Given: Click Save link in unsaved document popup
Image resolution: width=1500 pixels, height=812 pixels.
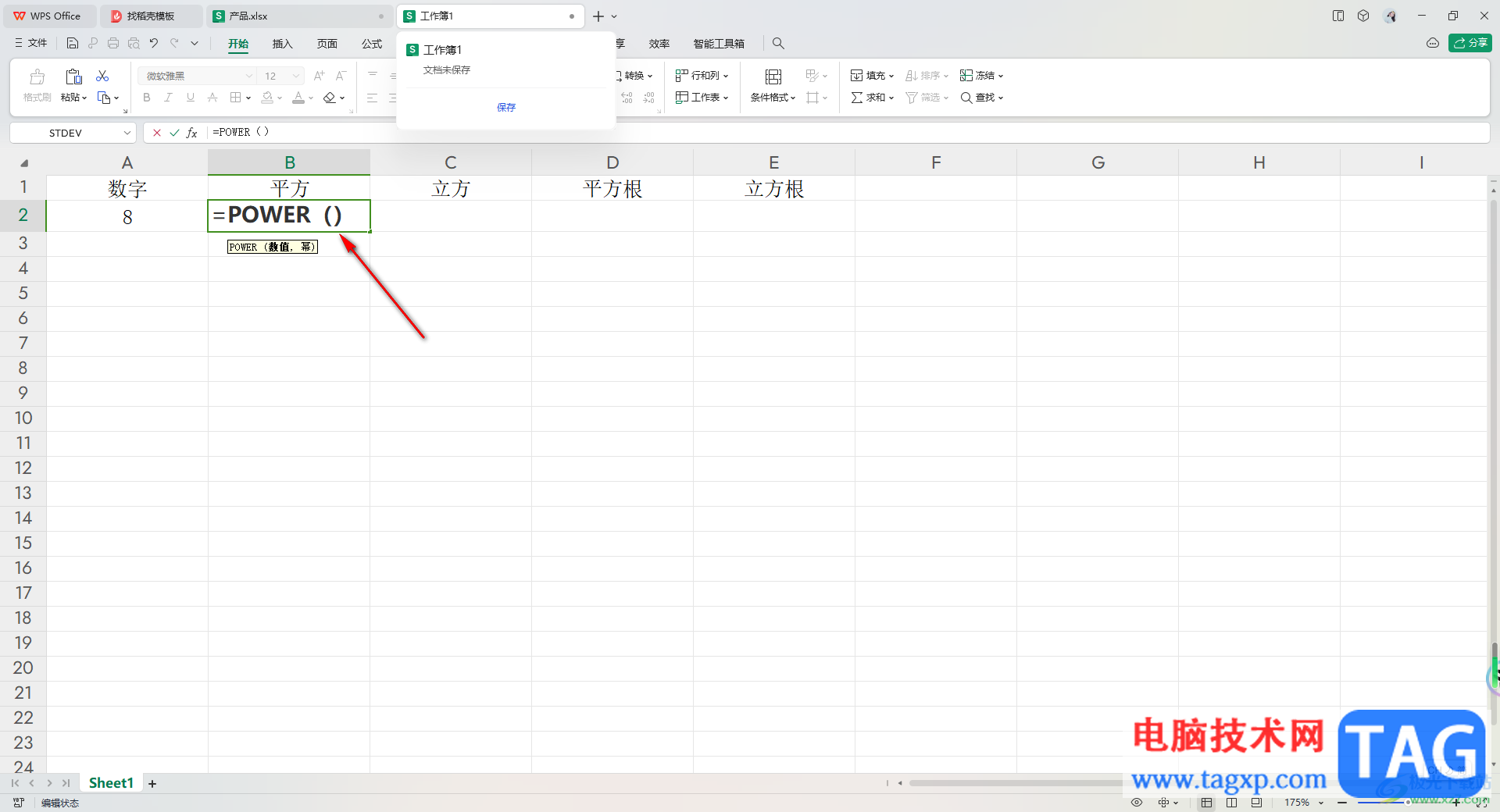Looking at the screenshot, I should pyautogui.click(x=506, y=108).
